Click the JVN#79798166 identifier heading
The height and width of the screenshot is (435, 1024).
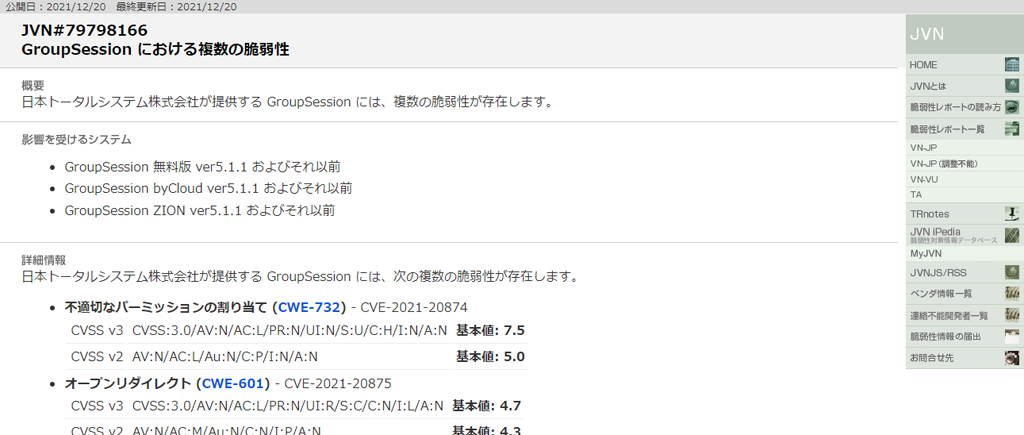84,31
